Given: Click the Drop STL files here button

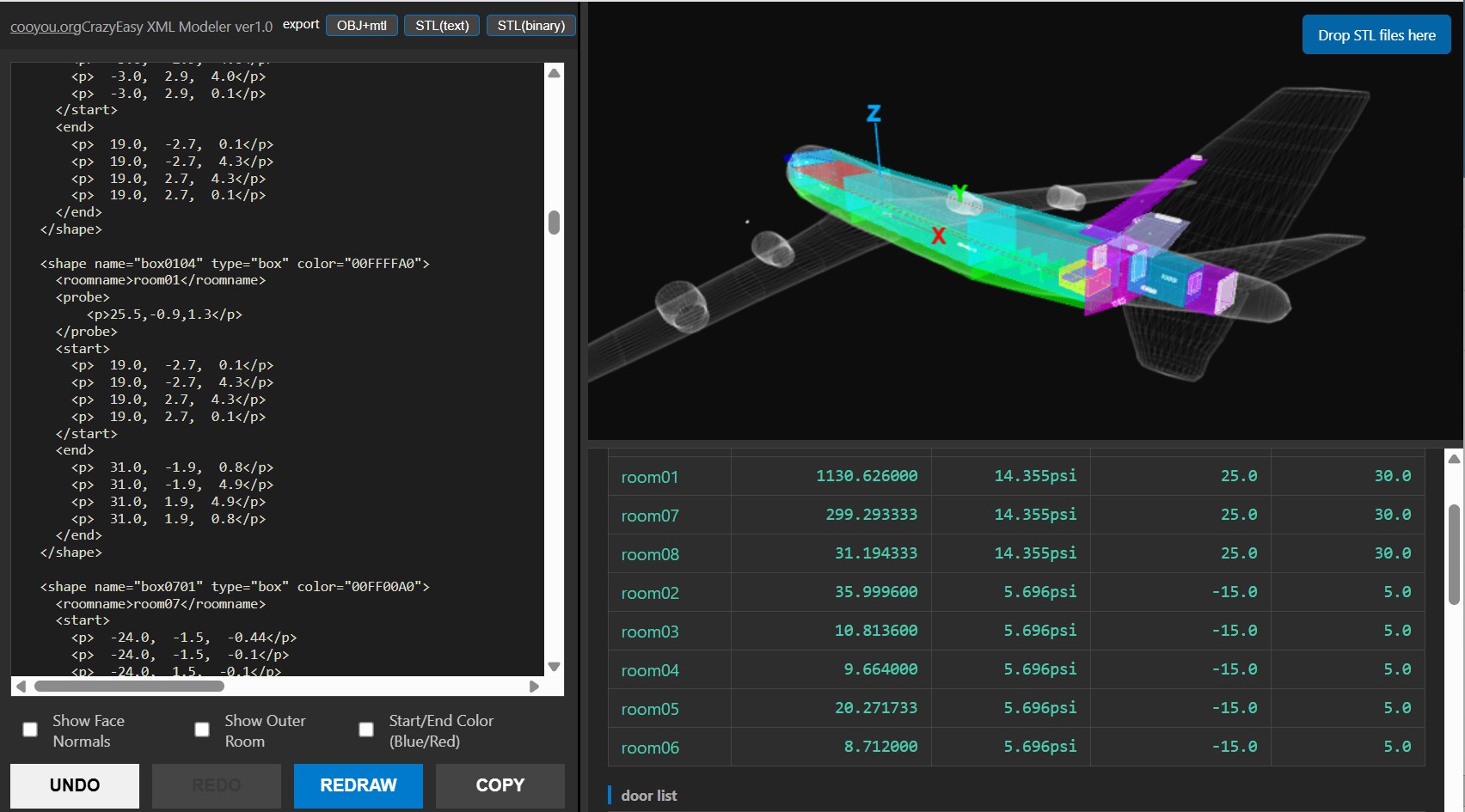Looking at the screenshot, I should click(x=1376, y=35).
